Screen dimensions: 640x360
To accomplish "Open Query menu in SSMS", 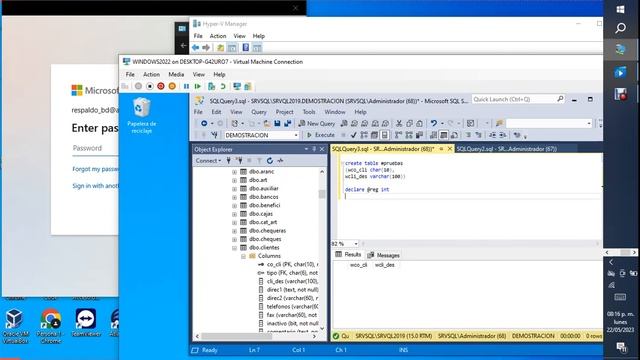I will (258, 112).
